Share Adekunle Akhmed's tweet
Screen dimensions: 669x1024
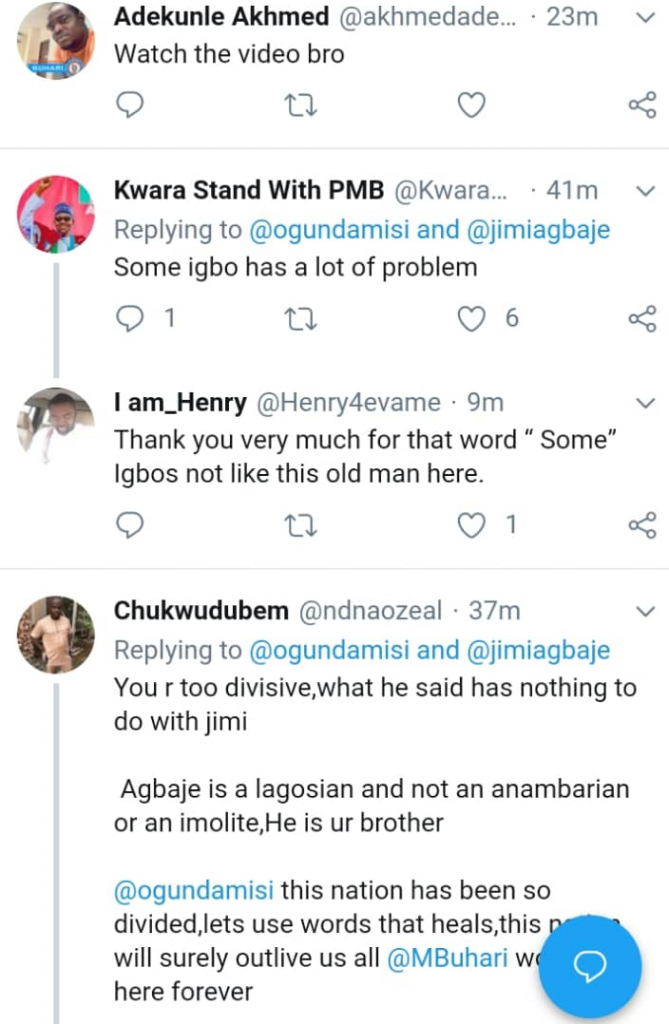click(641, 105)
